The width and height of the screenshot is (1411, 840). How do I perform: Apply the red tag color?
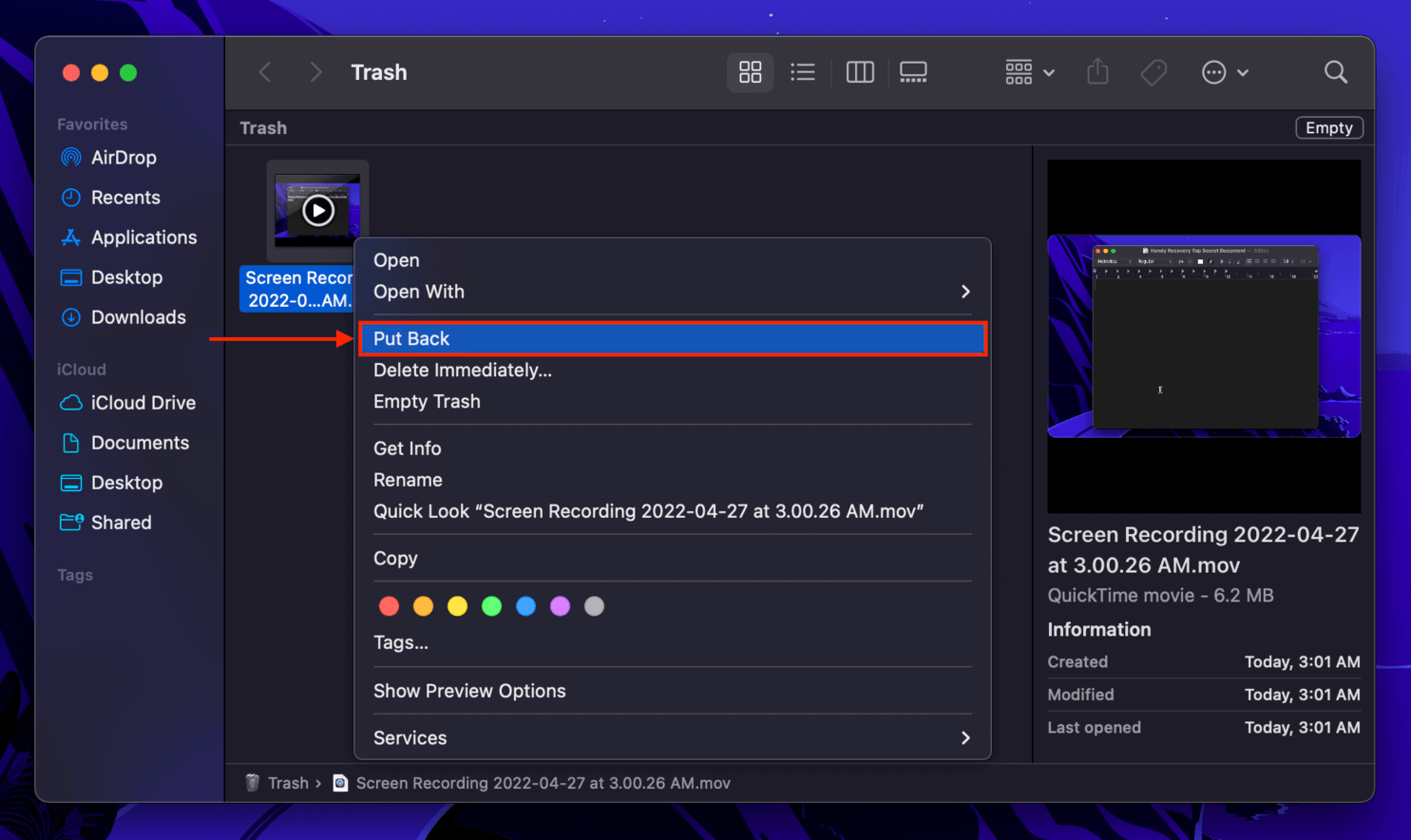389,606
